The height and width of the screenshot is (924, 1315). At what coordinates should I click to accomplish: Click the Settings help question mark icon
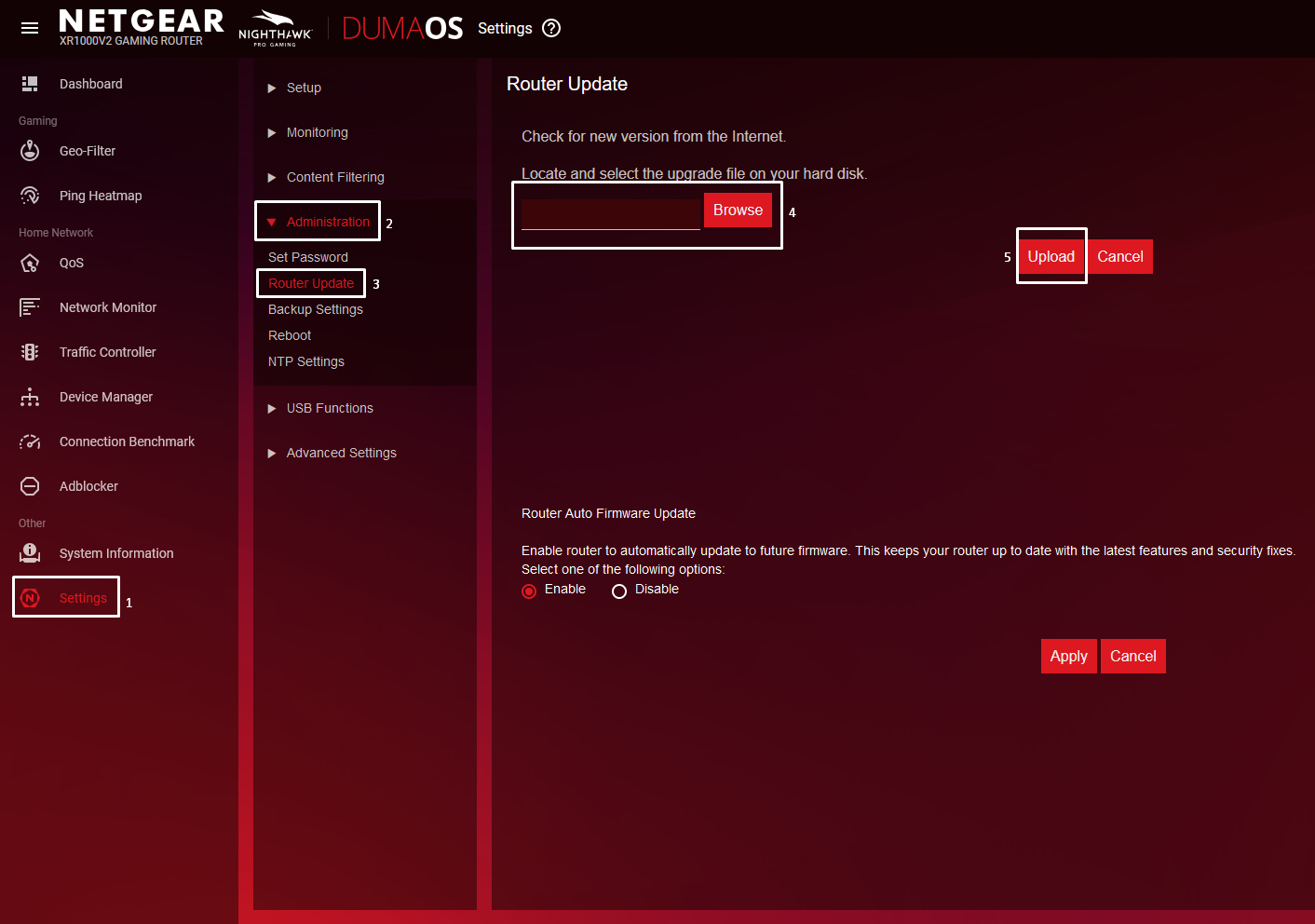(x=551, y=28)
